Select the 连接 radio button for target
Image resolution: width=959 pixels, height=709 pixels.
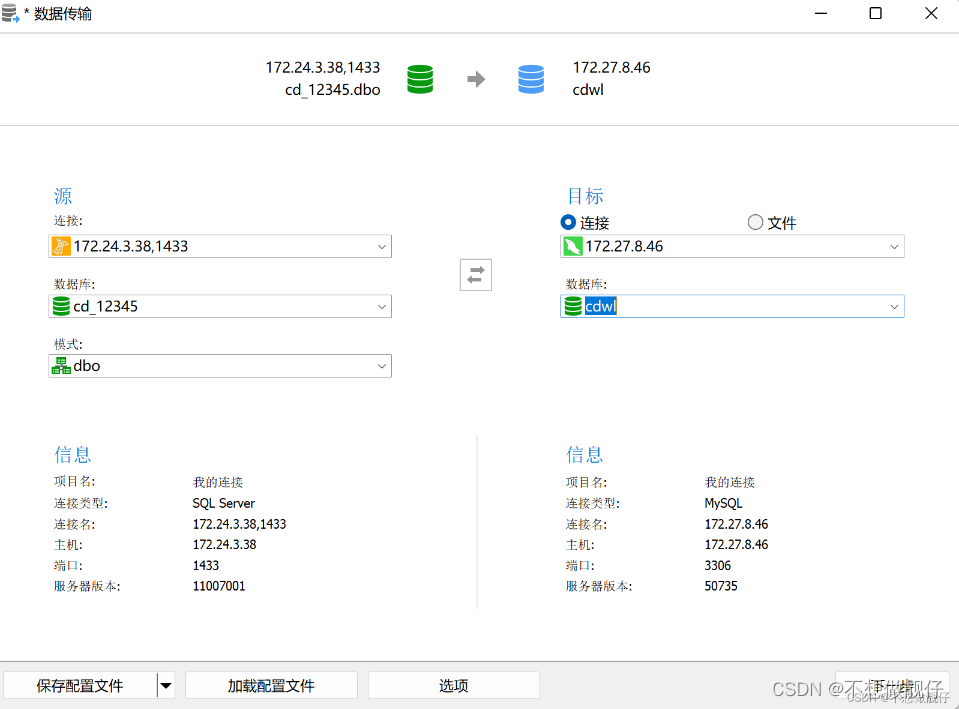point(568,222)
